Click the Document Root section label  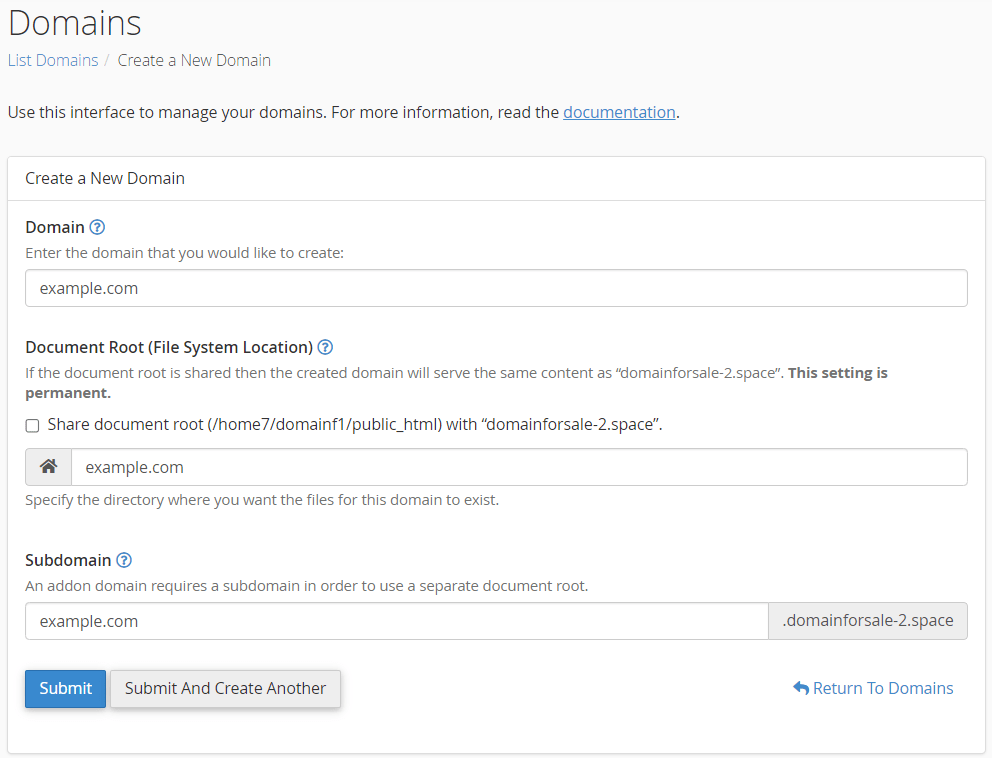pyautogui.click(x=167, y=347)
